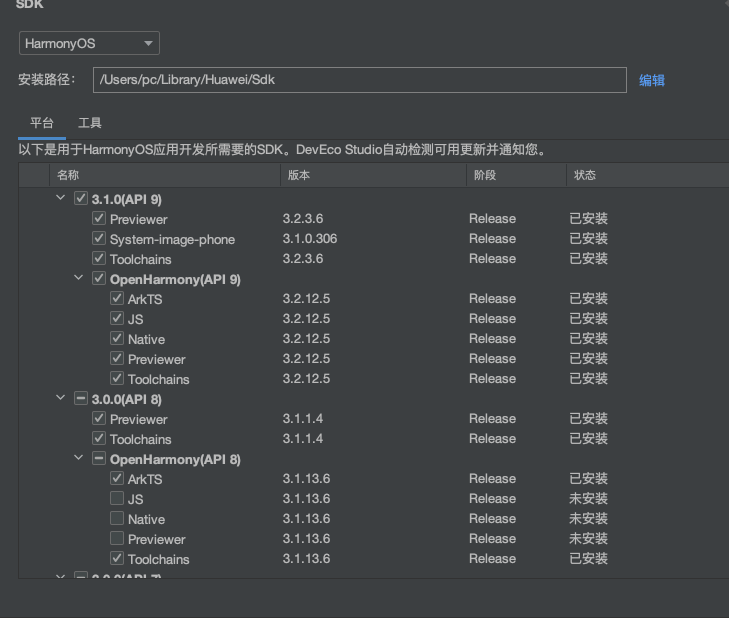The width and height of the screenshot is (729, 618).
Task: Switch to the 工具 tab
Action: coord(90,123)
